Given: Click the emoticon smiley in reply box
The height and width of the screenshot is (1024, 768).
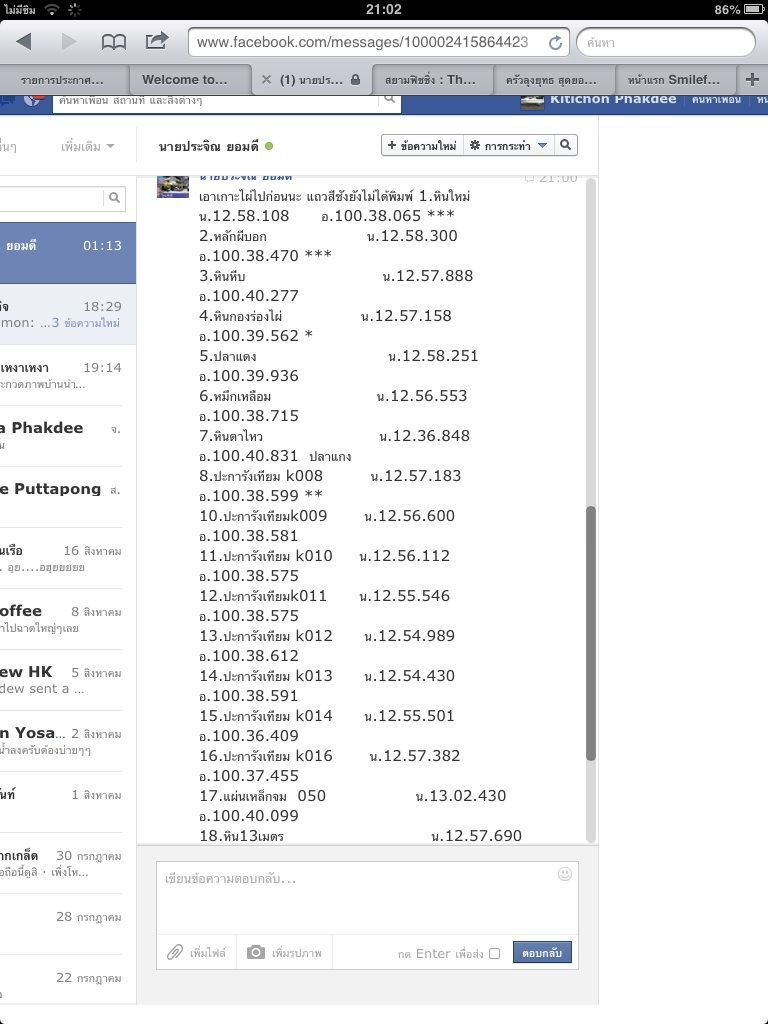Looking at the screenshot, I should point(565,874).
